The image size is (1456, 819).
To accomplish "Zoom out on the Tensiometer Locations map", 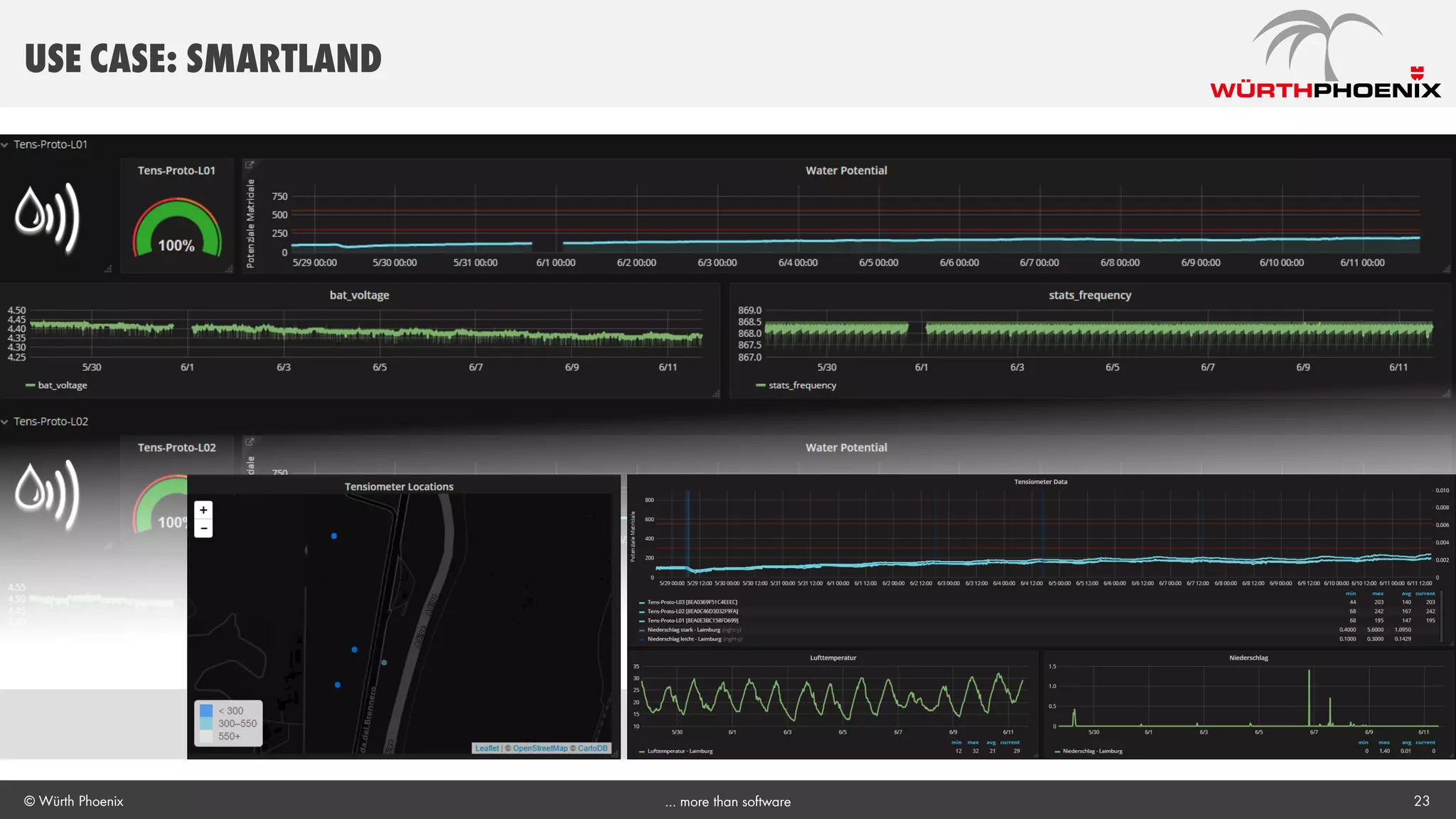I will coord(203,528).
